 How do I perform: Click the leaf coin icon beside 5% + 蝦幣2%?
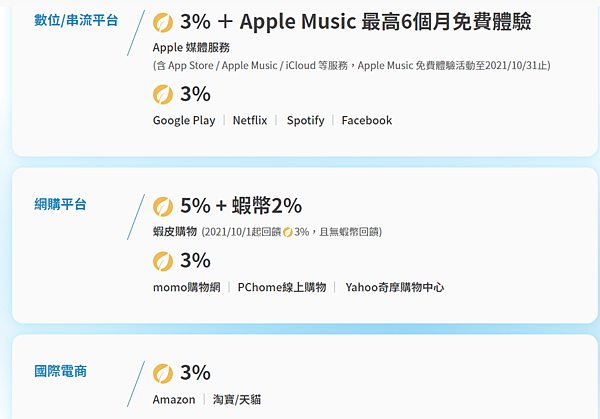[x=163, y=207]
